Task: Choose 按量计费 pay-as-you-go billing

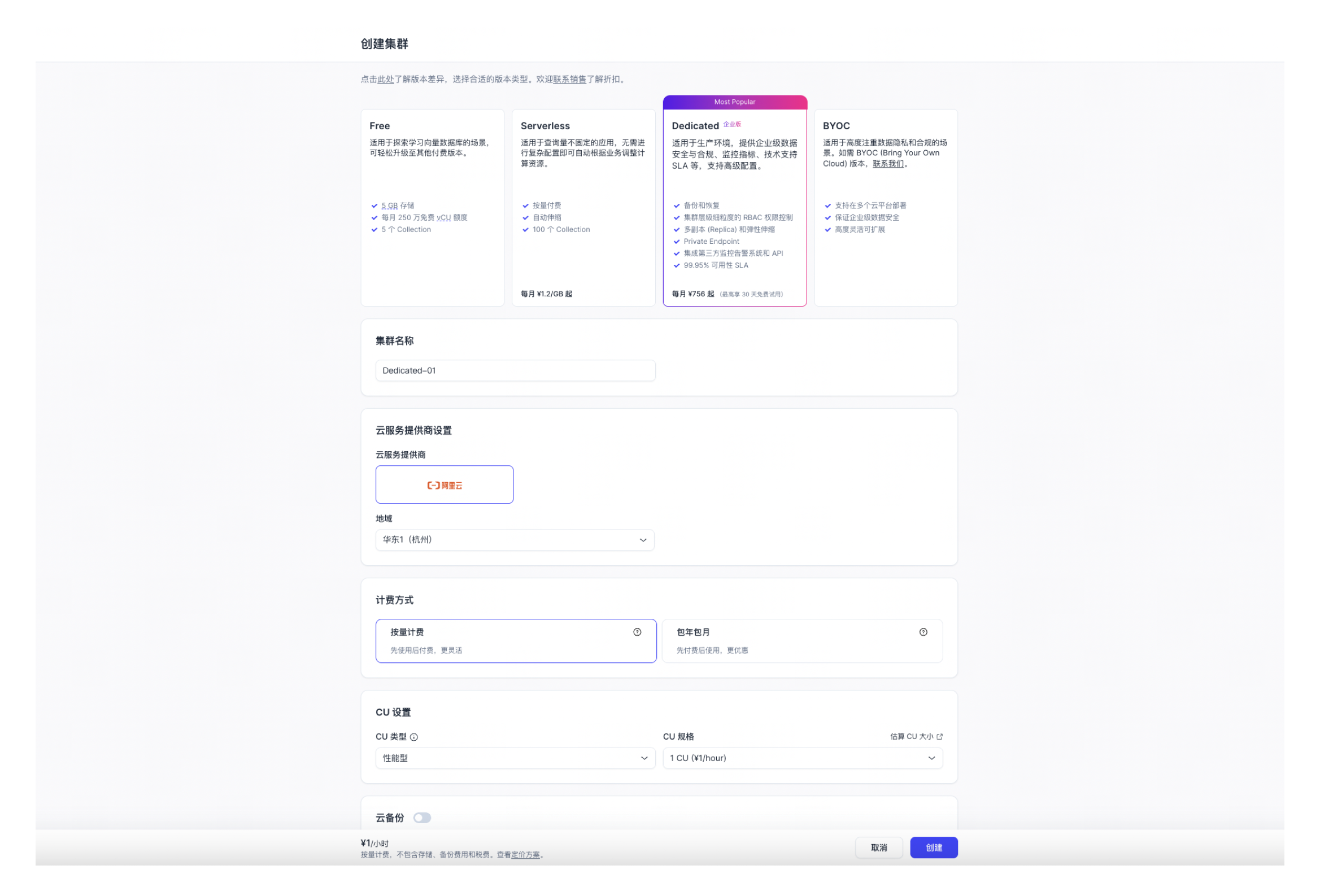Action: pyautogui.click(x=516, y=641)
